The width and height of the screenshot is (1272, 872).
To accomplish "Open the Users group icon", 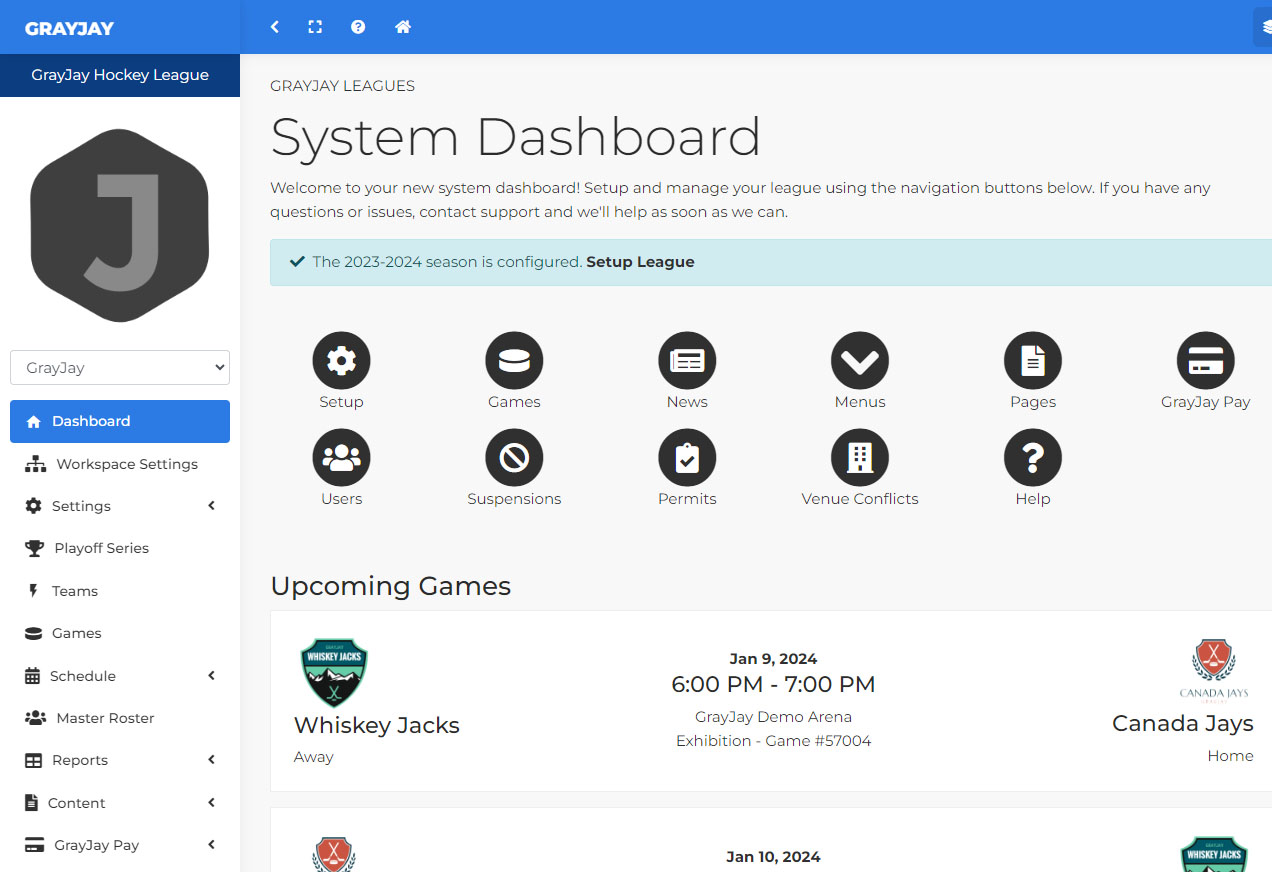I will pos(341,458).
